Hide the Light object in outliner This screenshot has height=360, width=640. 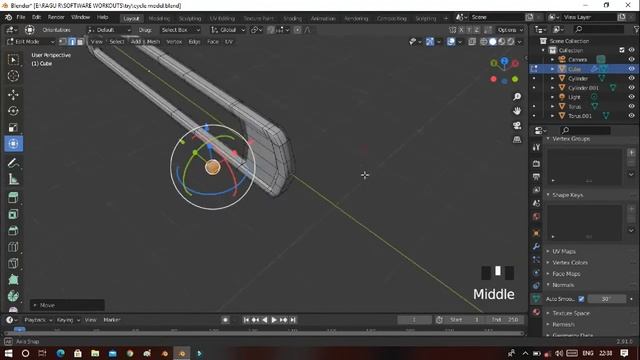[x=631, y=97]
